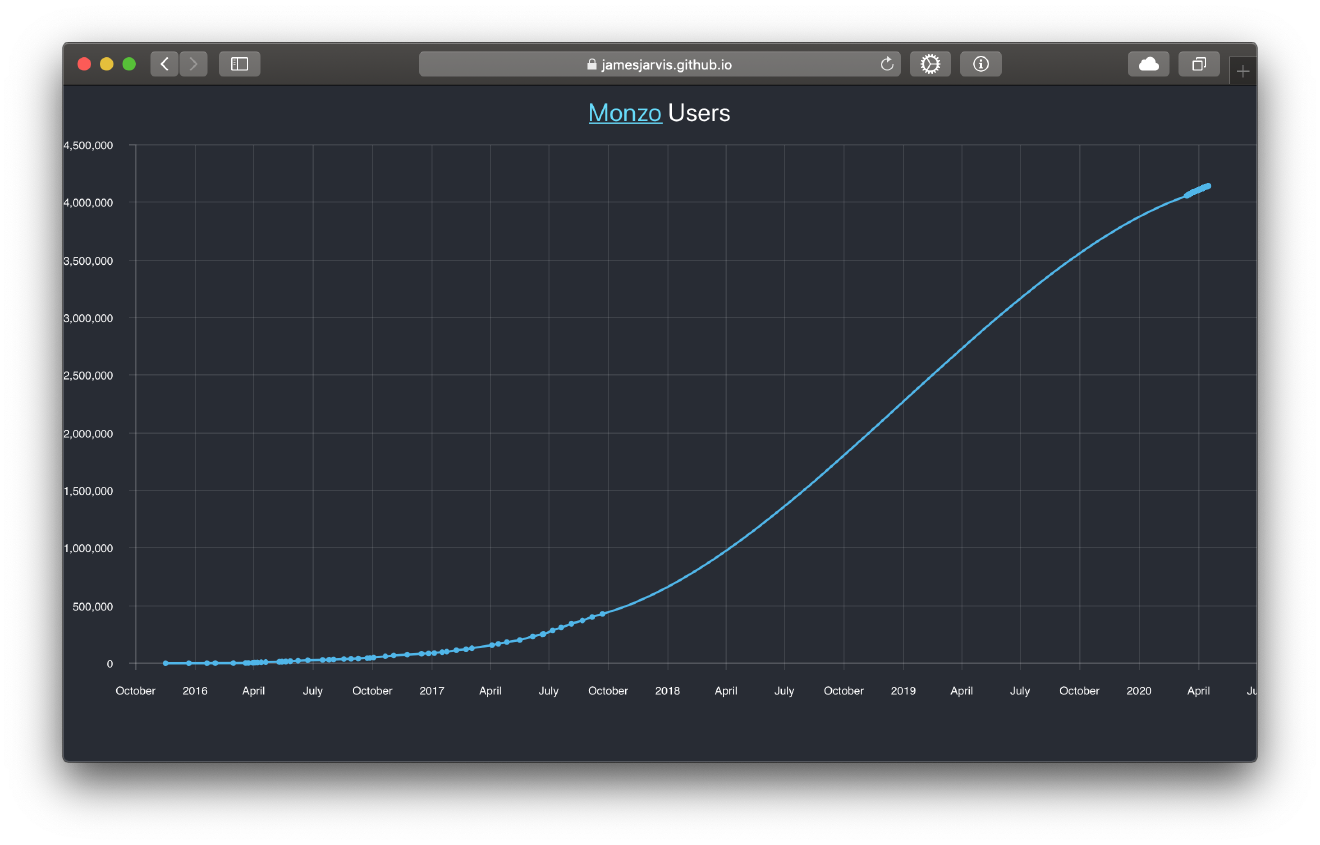
Task: Click the 2018 x-axis label
Action: point(667,691)
